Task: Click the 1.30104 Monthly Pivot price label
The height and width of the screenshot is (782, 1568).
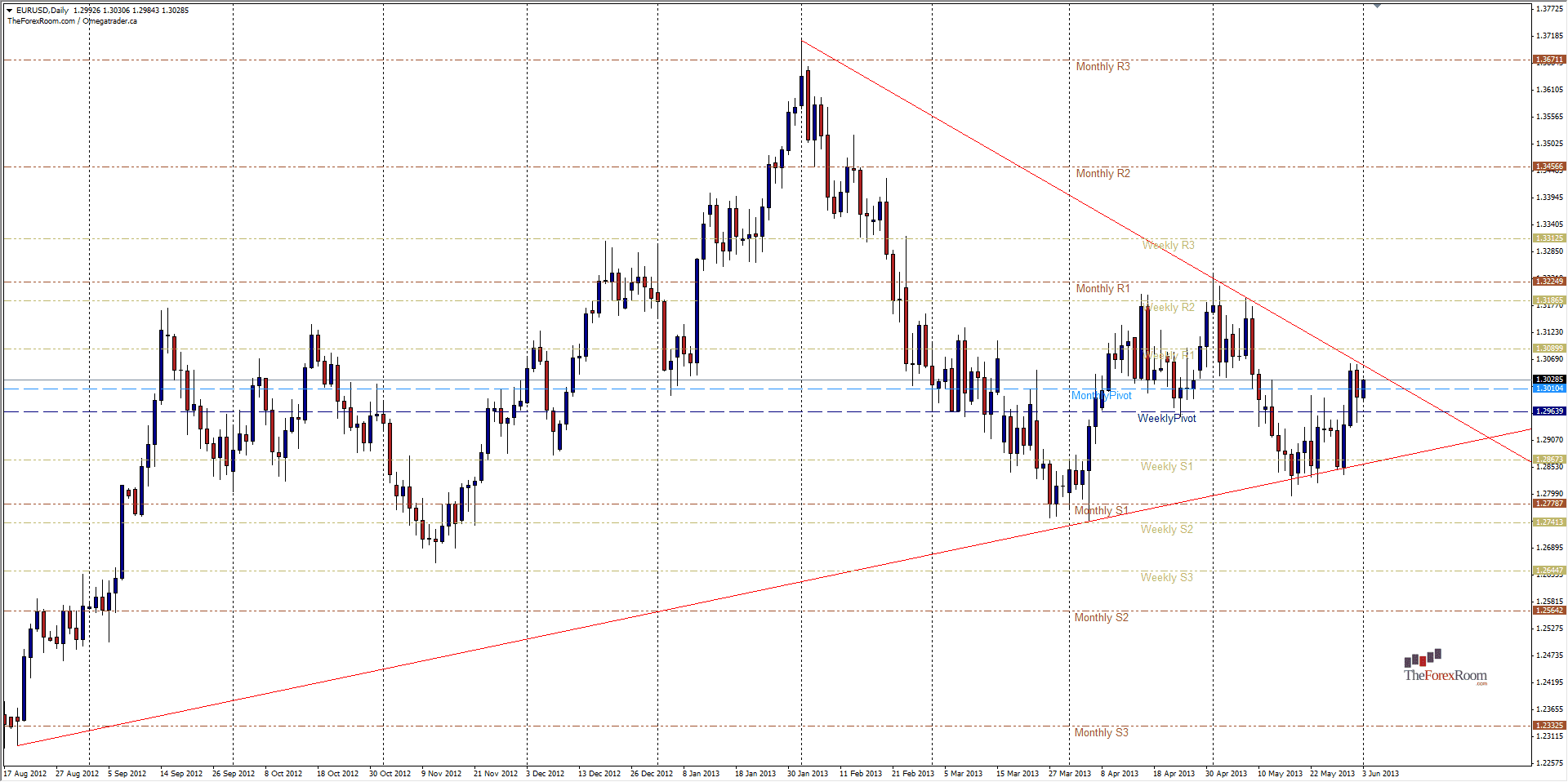Action: (1548, 389)
